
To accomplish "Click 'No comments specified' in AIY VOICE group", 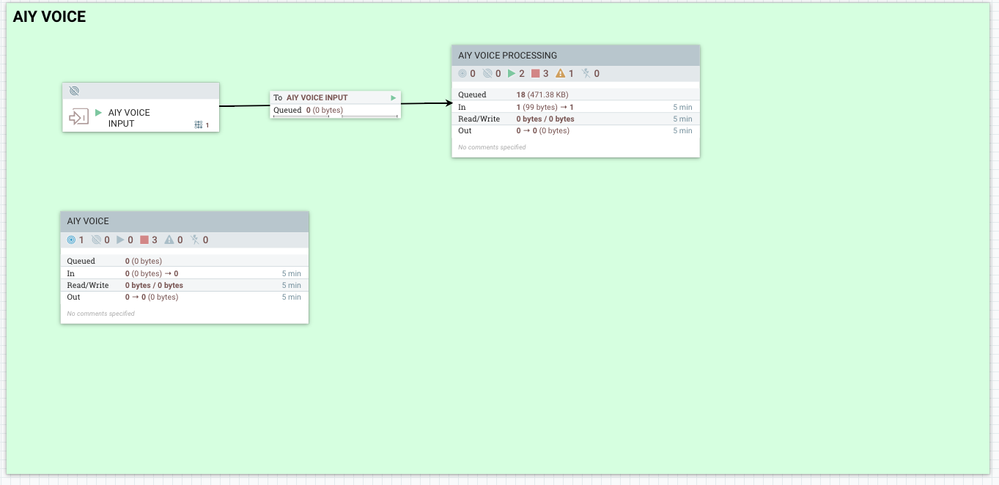I will (101, 314).
